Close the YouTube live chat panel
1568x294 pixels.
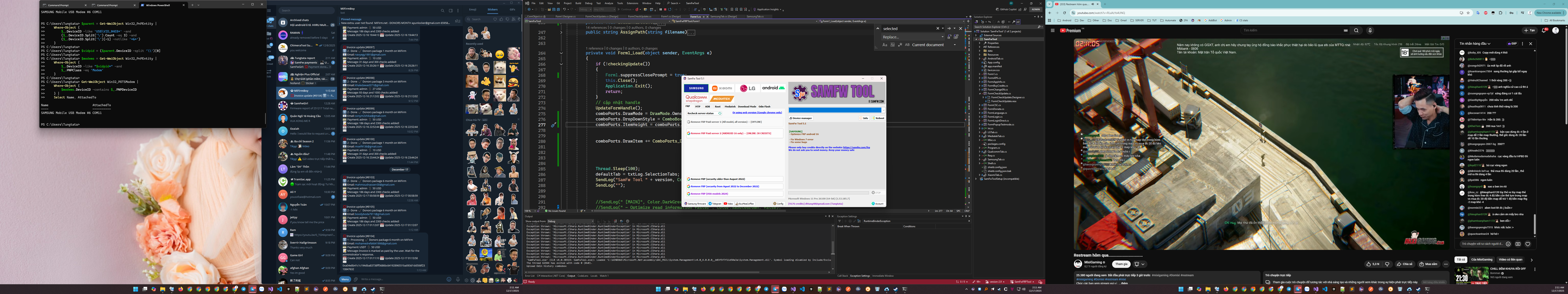coord(1531,44)
